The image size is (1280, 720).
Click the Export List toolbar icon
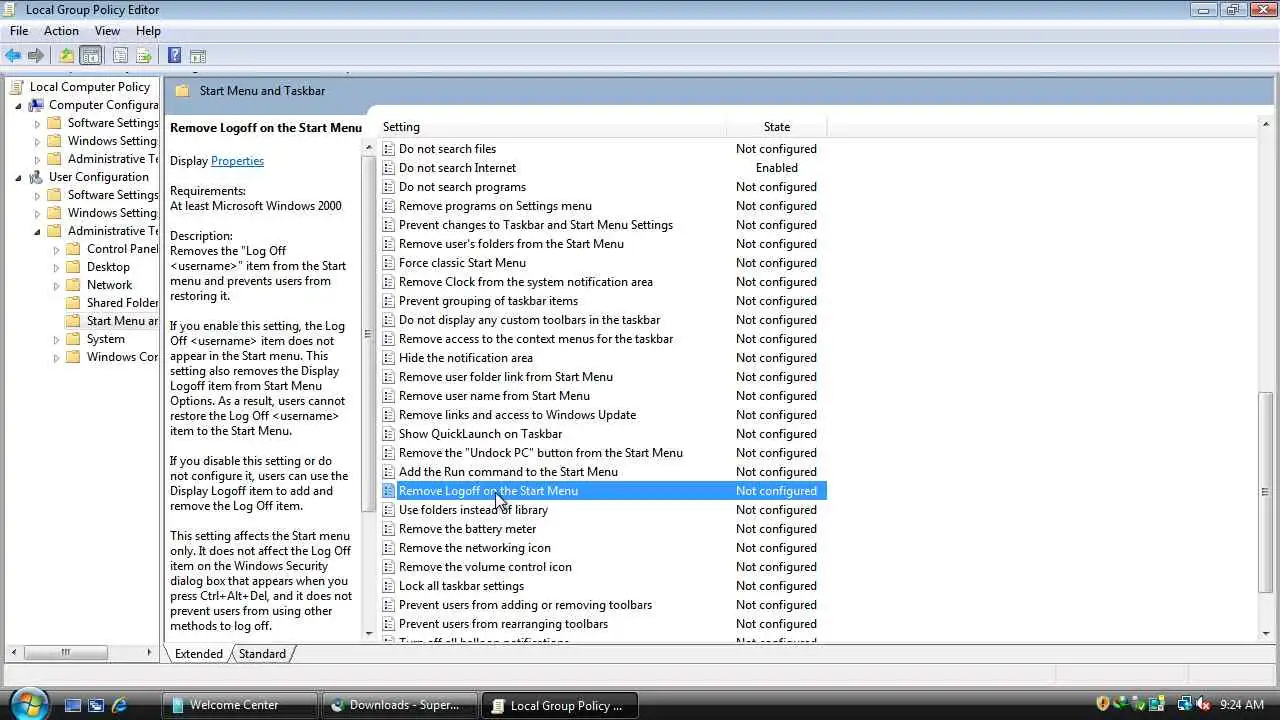click(144, 56)
